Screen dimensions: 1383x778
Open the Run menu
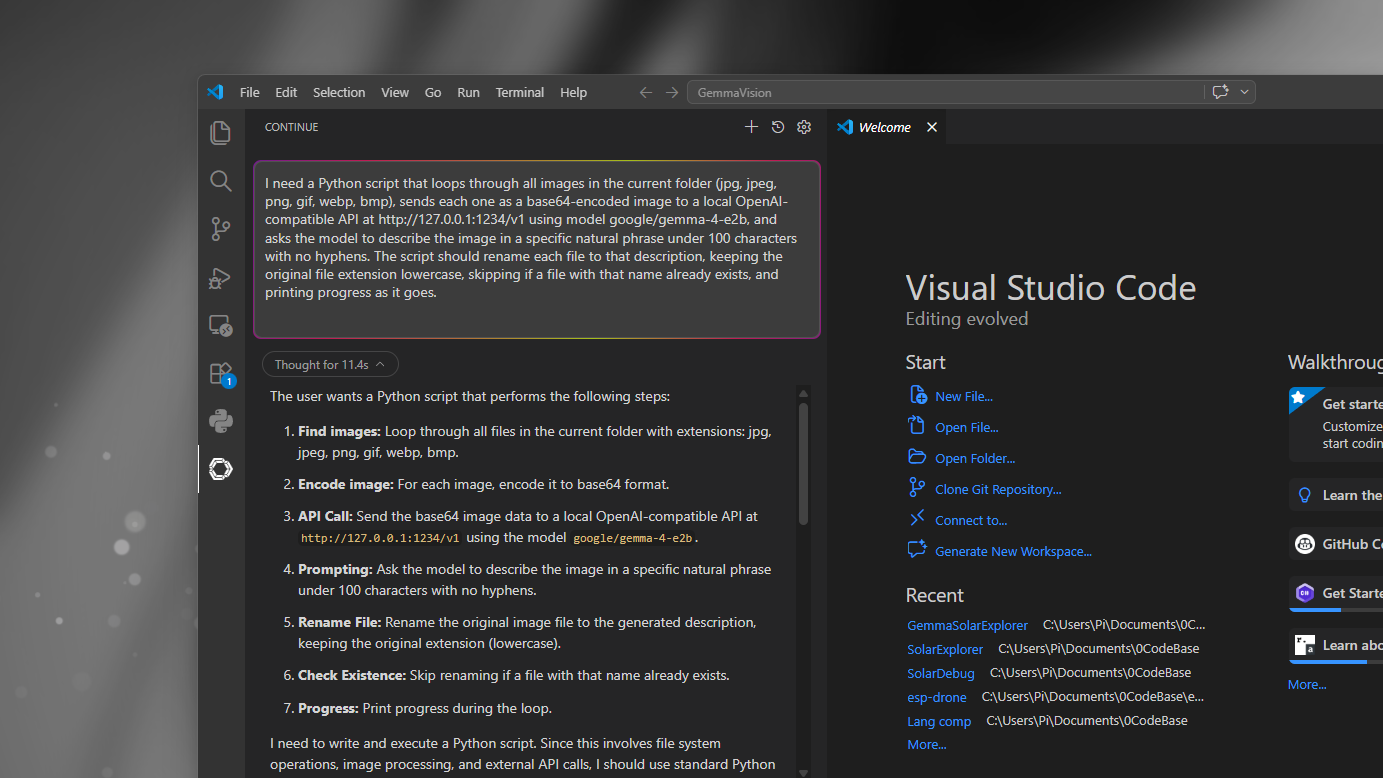coord(468,92)
